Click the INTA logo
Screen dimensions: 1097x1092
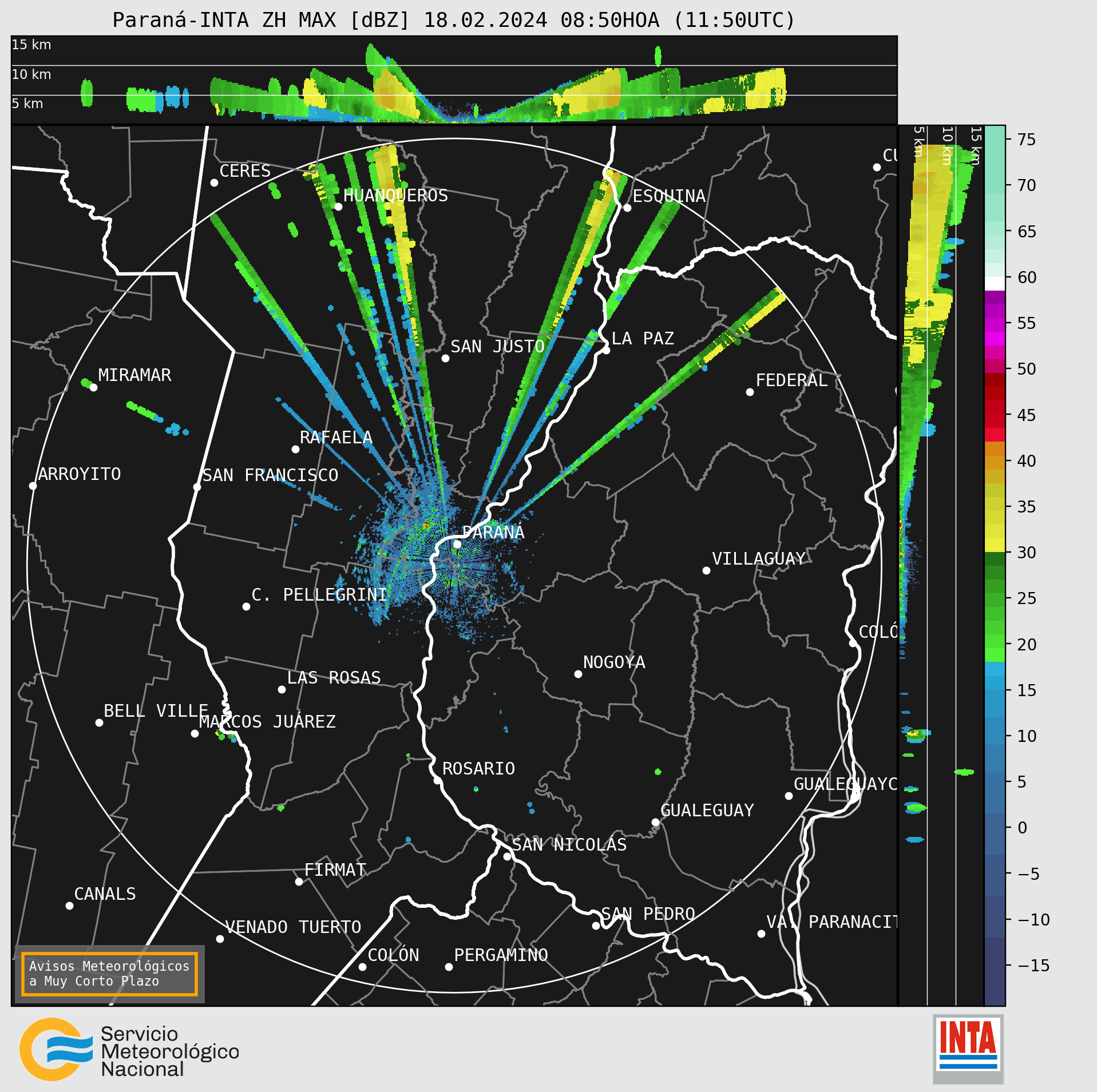click(x=968, y=1049)
